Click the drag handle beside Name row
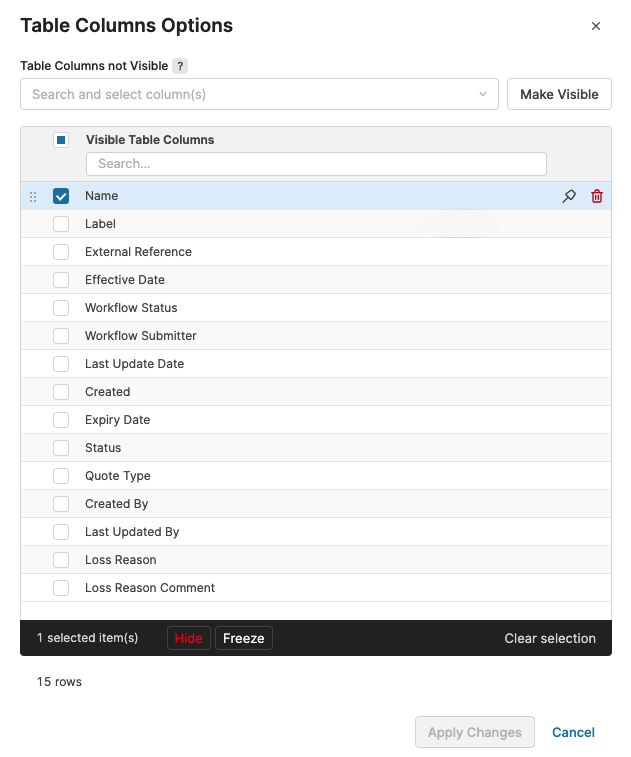 point(32,197)
